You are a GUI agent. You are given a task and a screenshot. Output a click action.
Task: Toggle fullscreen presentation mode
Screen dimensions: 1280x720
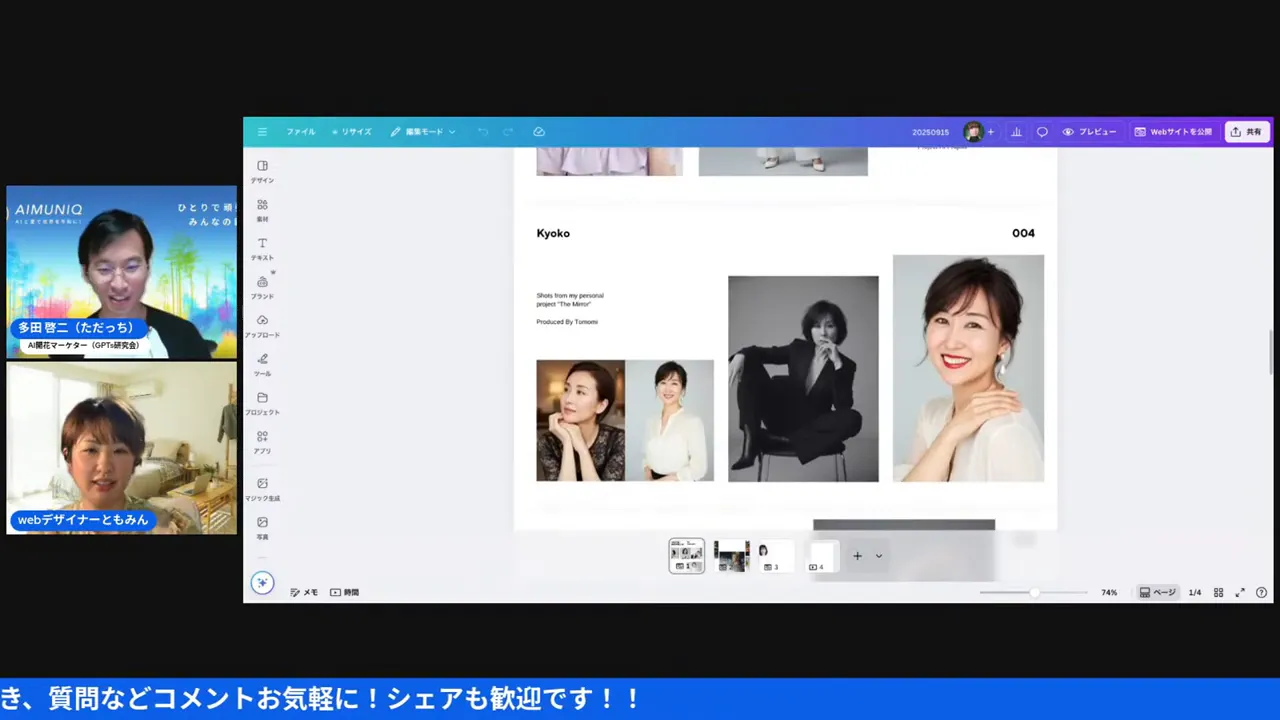click(1240, 592)
